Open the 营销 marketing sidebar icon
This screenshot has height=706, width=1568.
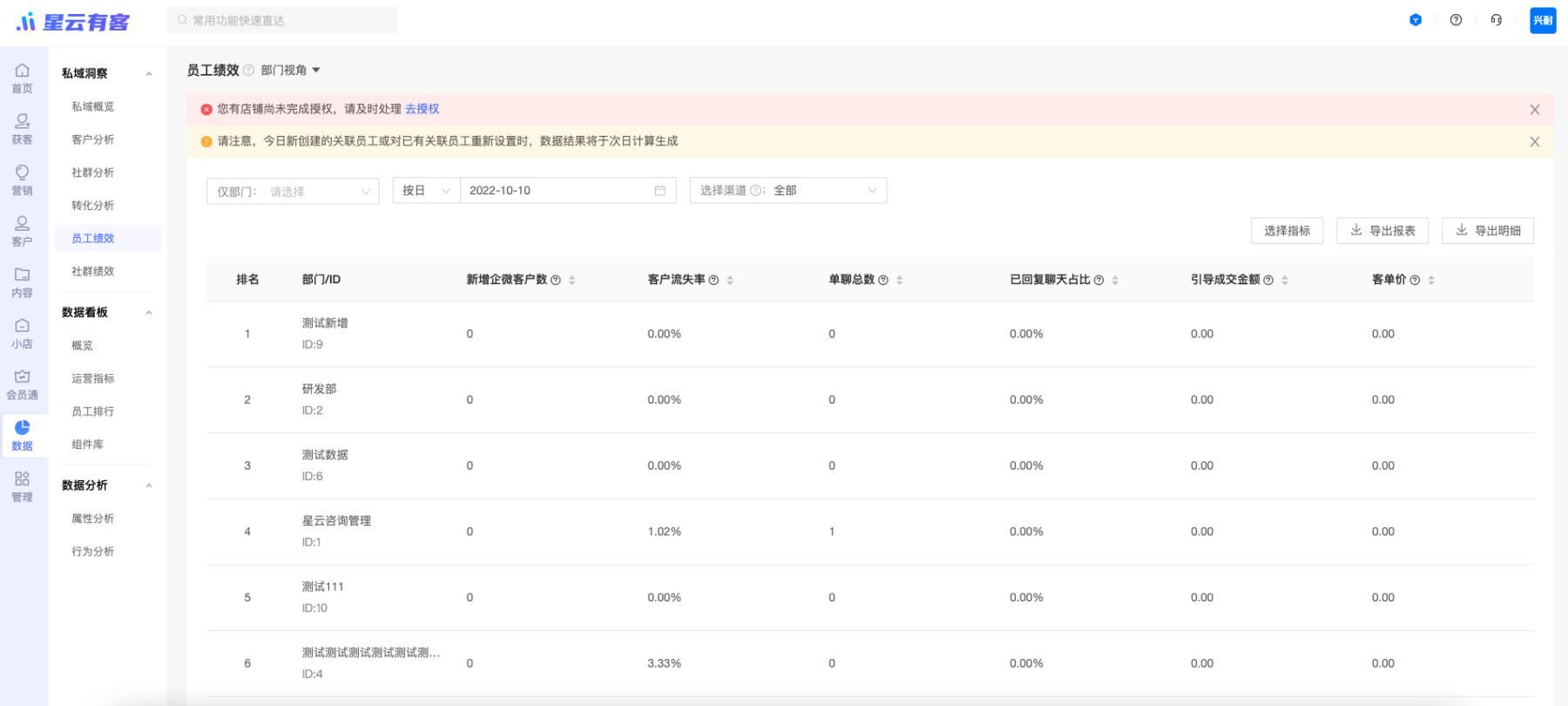(23, 180)
